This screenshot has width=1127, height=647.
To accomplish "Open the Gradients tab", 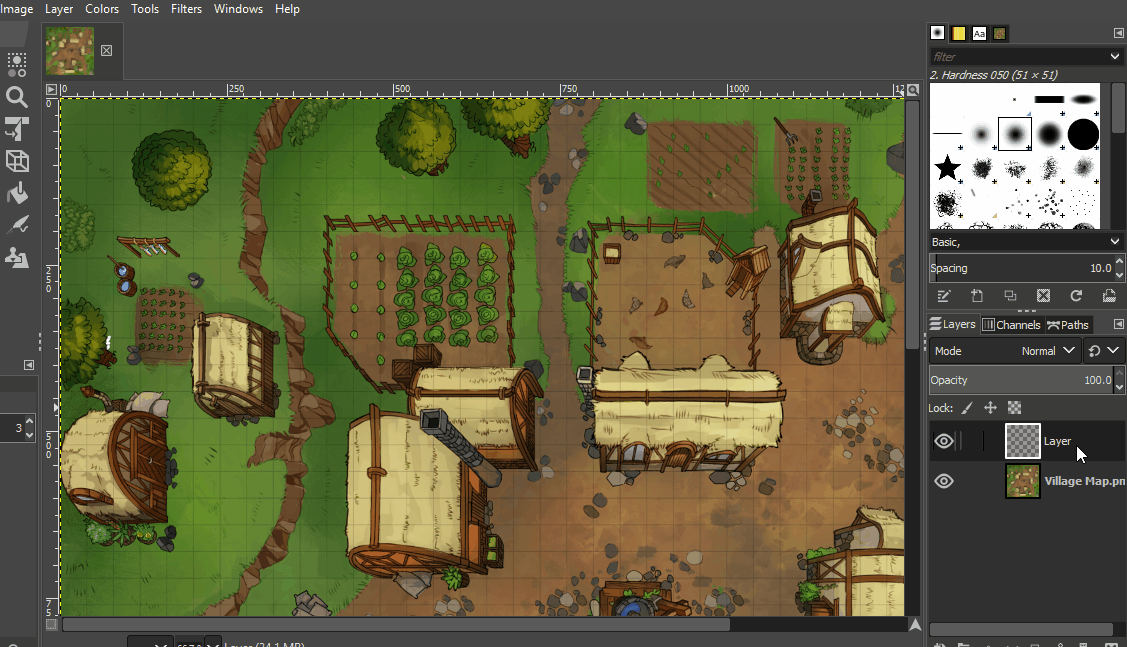I will coord(958,32).
